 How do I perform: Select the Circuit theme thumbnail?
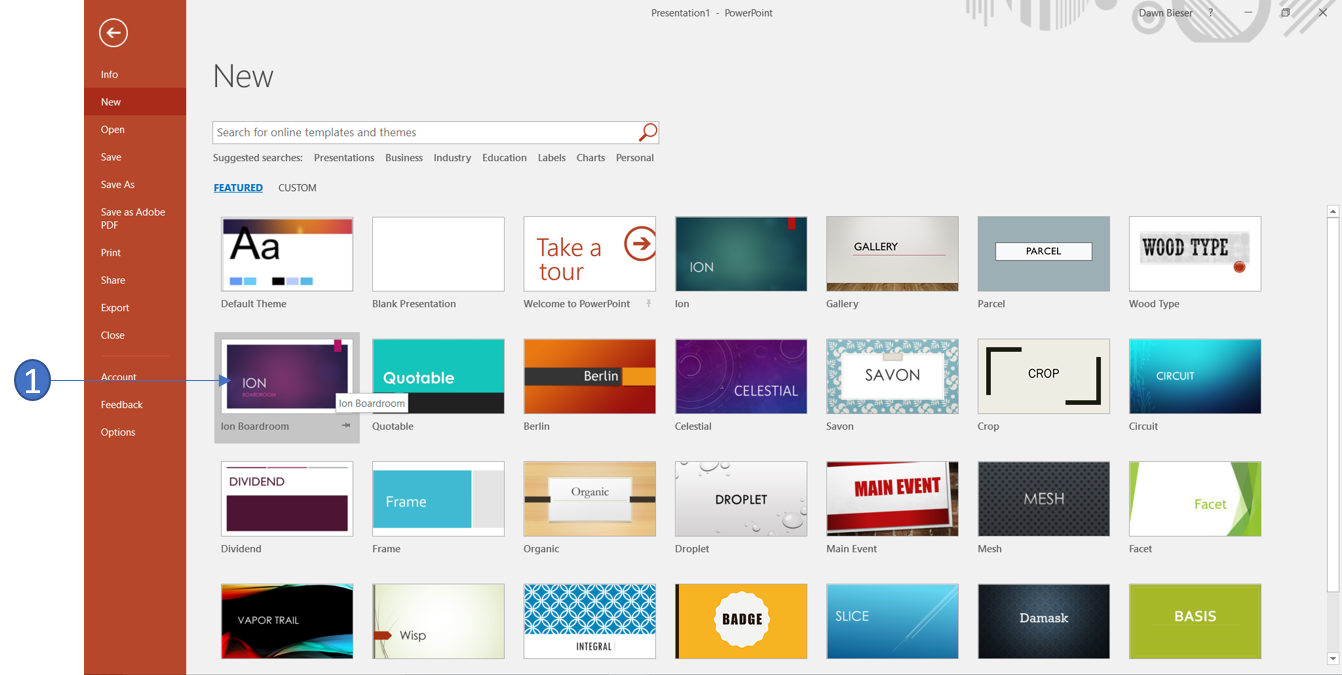(1195, 376)
